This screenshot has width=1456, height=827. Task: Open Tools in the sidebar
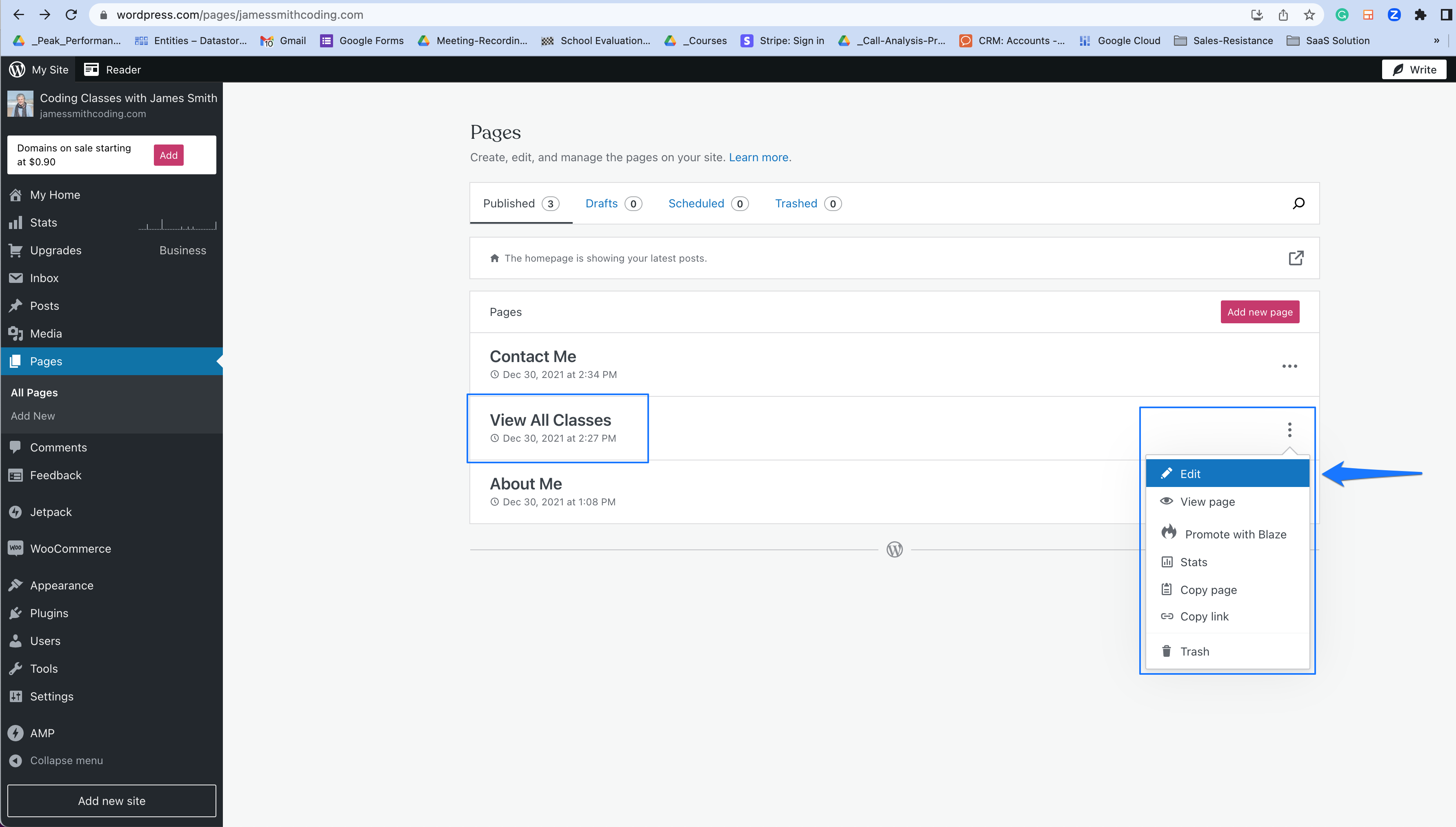pos(111,669)
